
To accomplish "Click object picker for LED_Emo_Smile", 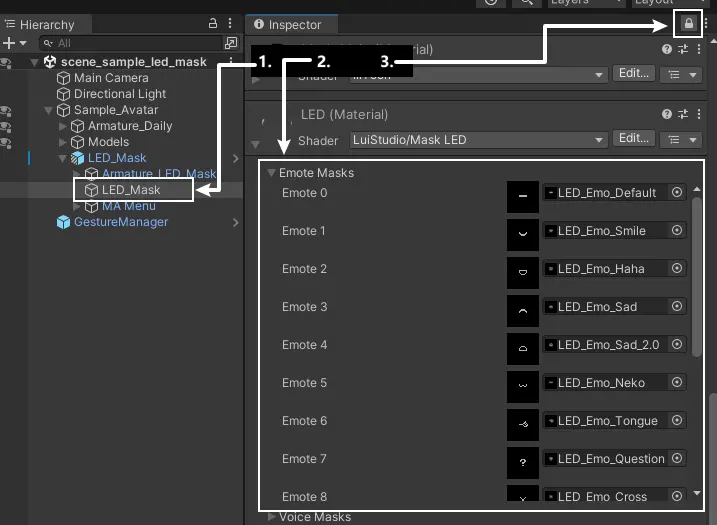I will pos(677,231).
